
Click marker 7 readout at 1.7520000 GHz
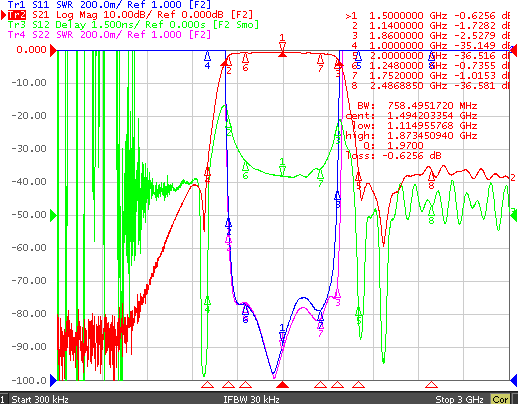[430, 76]
